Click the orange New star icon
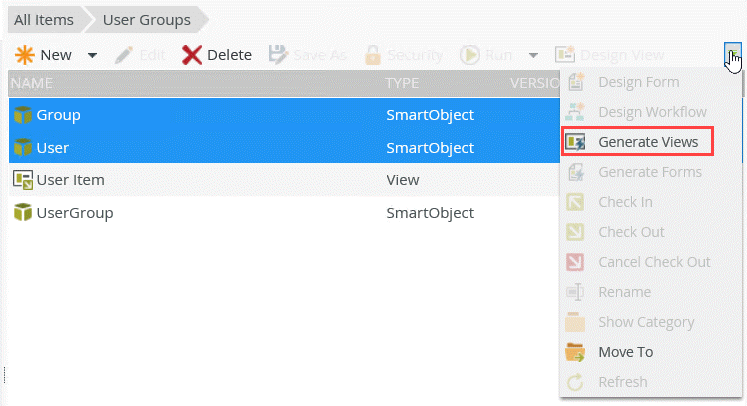This screenshot has width=747, height=406. 24,55
